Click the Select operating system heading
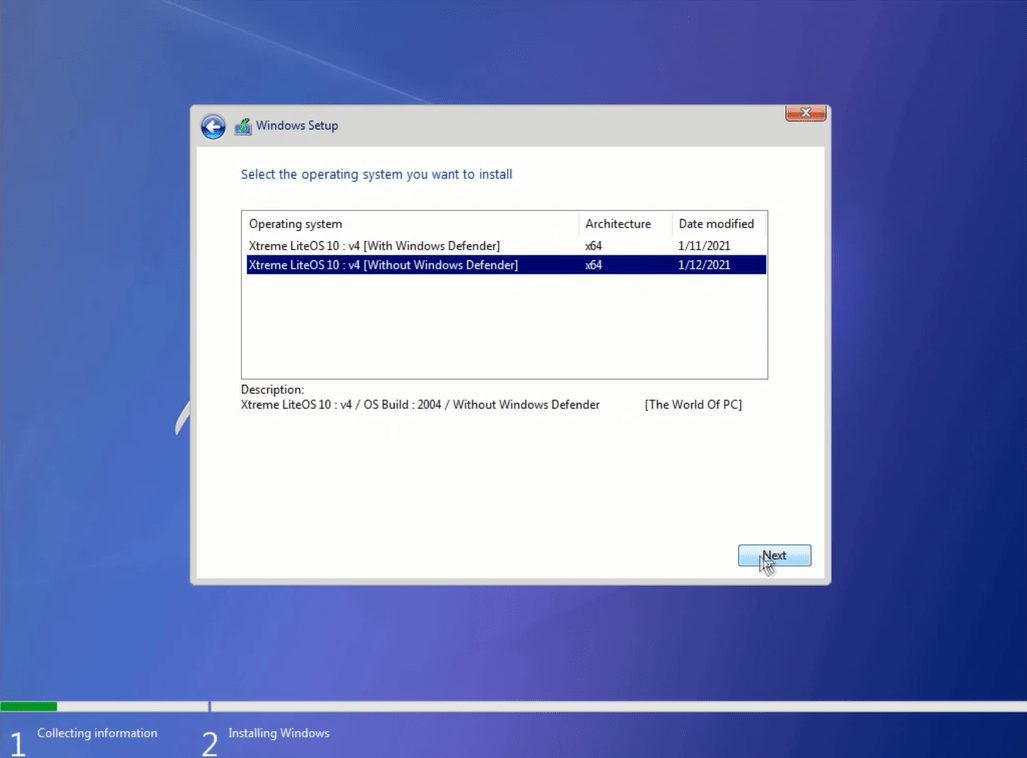The width and height of the screenshot is (1027, 758). [x=377, y=174]
